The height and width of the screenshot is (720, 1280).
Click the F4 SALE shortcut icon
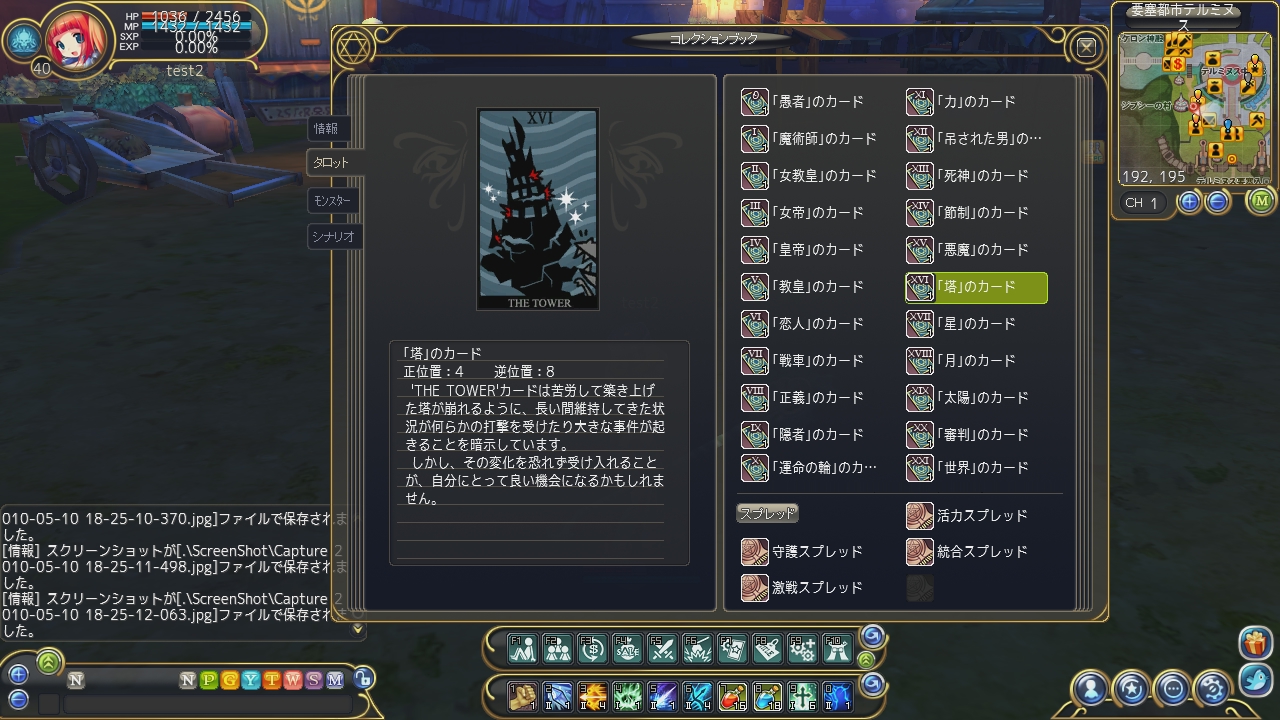pyautogui.click(x=628, y=649)
